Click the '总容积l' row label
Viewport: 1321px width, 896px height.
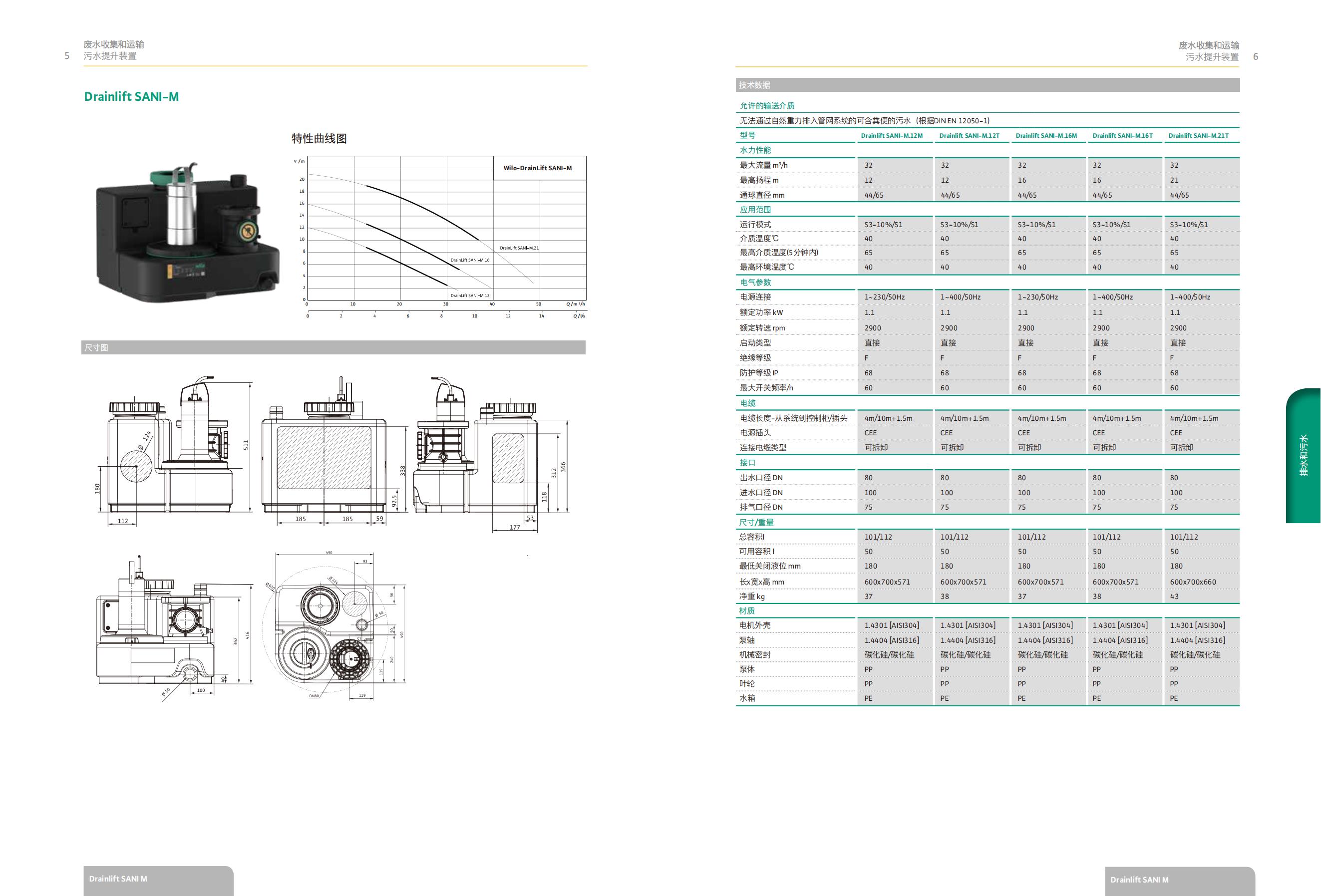click(751, 537)
